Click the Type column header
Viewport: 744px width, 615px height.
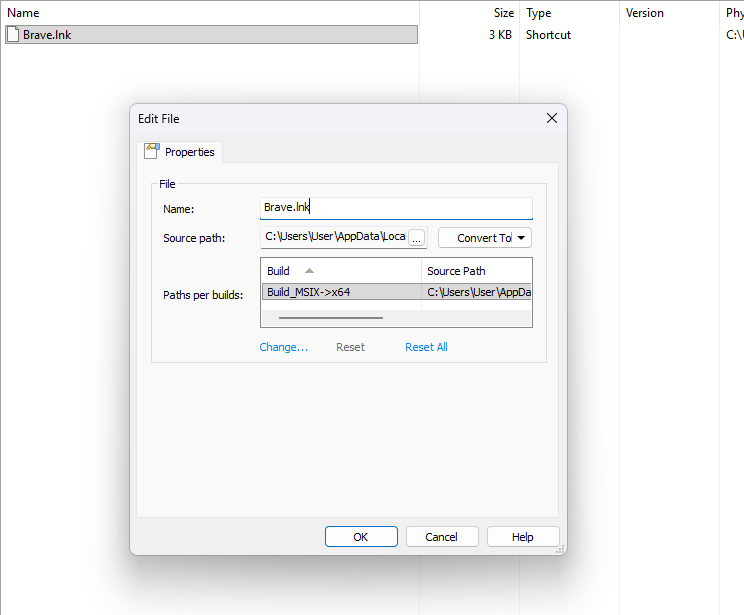click(569, 13)
